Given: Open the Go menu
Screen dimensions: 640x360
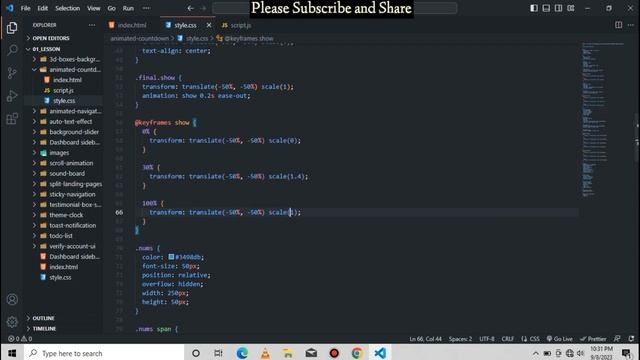Looking at the screenshot, I should coord(111,8).
